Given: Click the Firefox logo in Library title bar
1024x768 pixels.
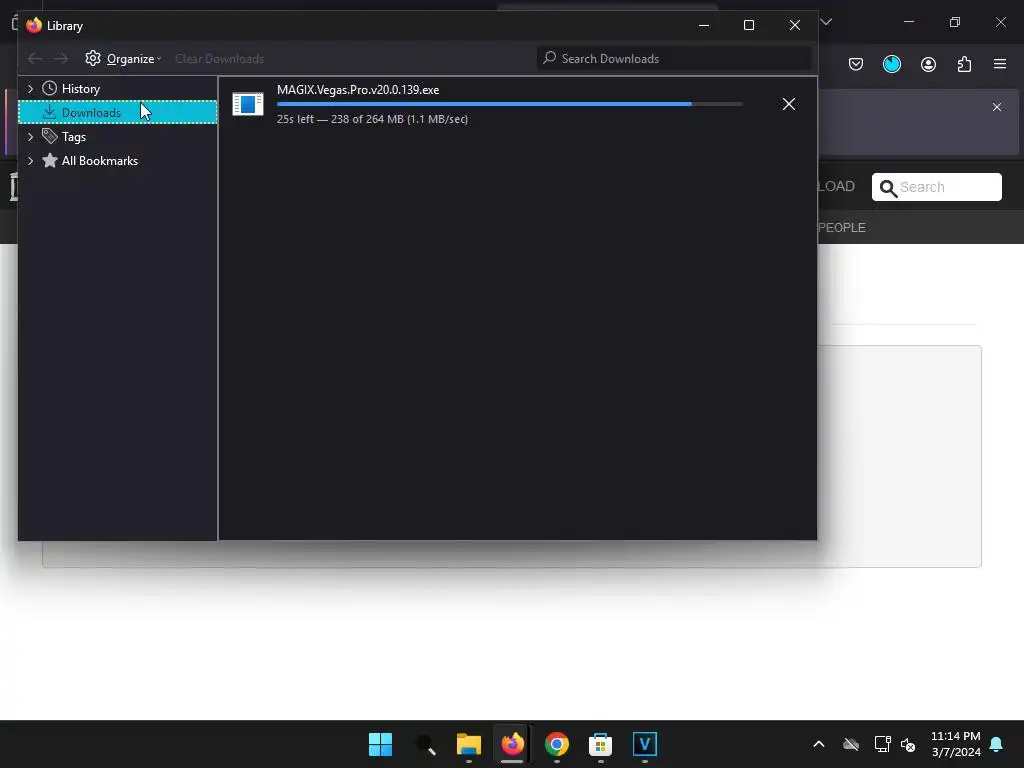Looking at the screenshot, I should coord(34,25).
